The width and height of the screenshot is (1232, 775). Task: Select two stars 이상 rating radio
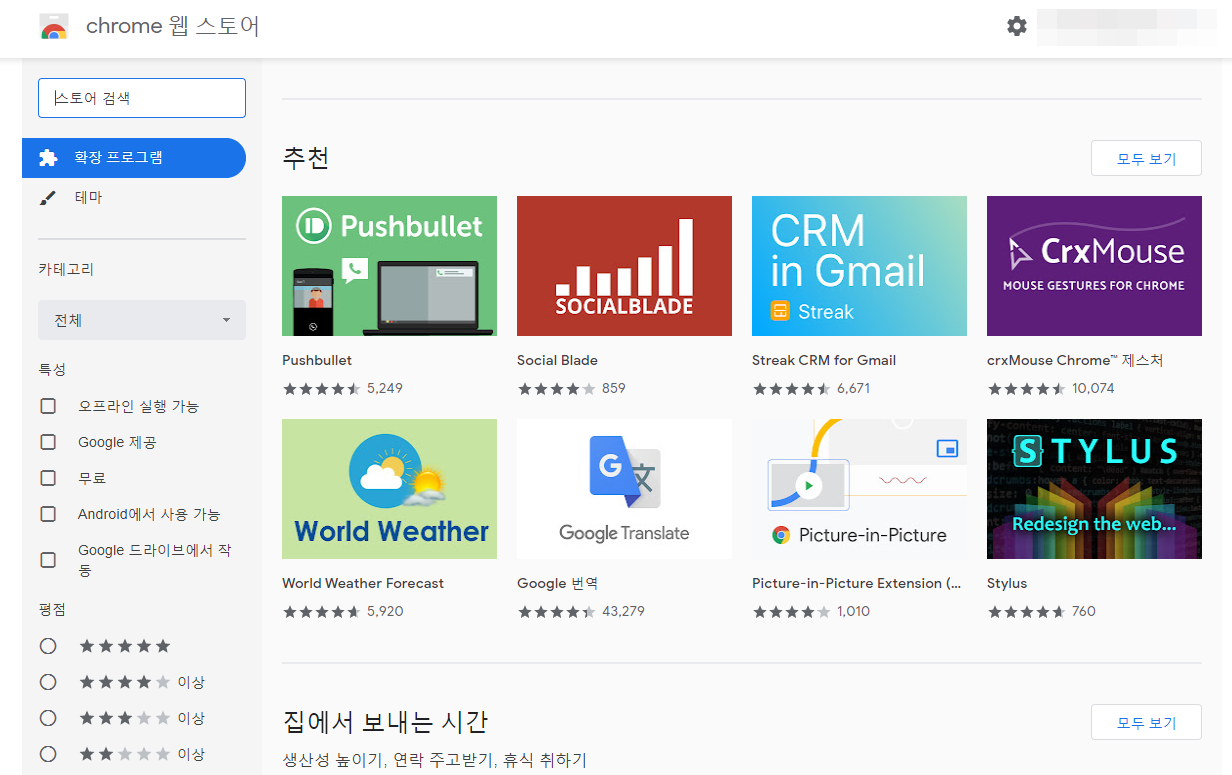coord(48,754)
